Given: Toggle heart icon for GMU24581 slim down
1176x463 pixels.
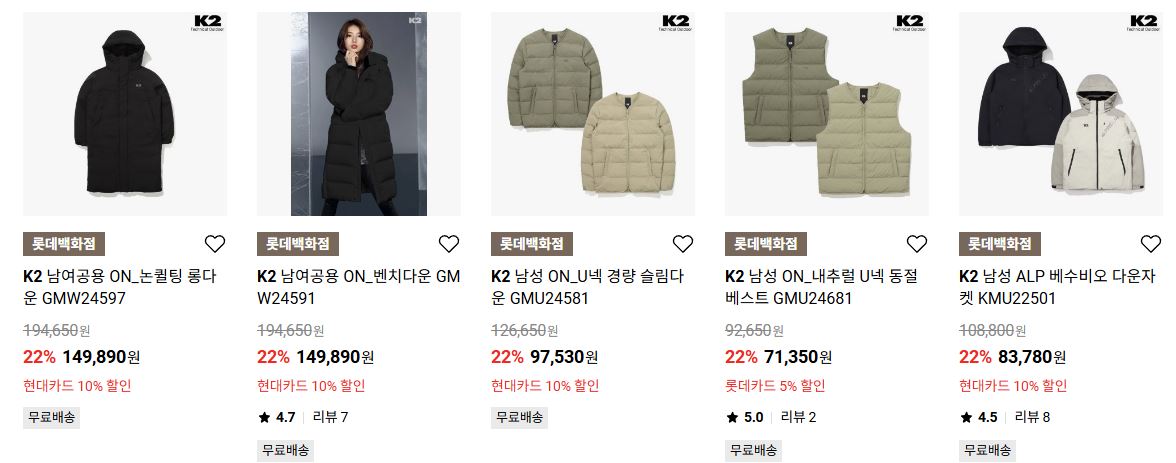Looking at the screenshot, I should pyautogui.click(x=682, y=244).
